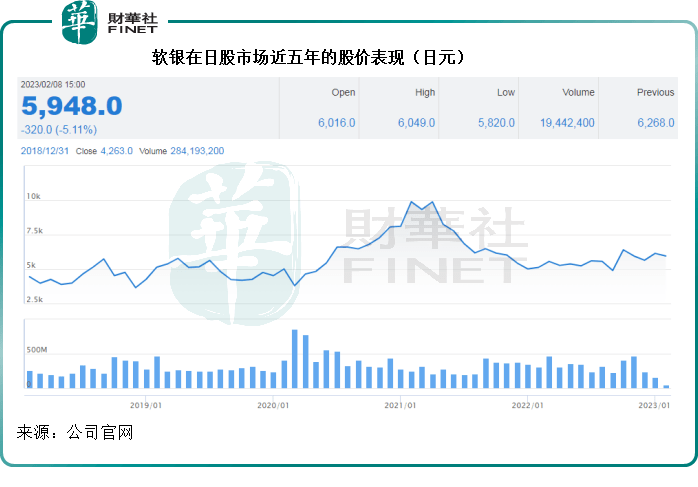This screenshot has height=487, width=698.
Task: Click the 2020/01 time axis label
Action: (x=273, y=406)
